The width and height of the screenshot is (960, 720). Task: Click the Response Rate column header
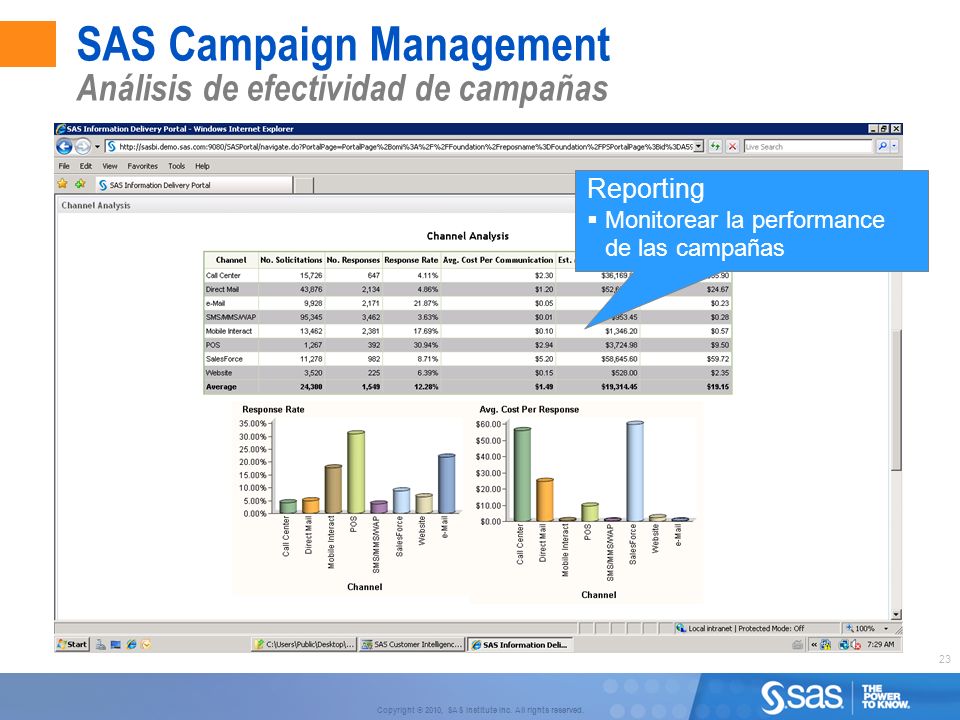point(411,260)
